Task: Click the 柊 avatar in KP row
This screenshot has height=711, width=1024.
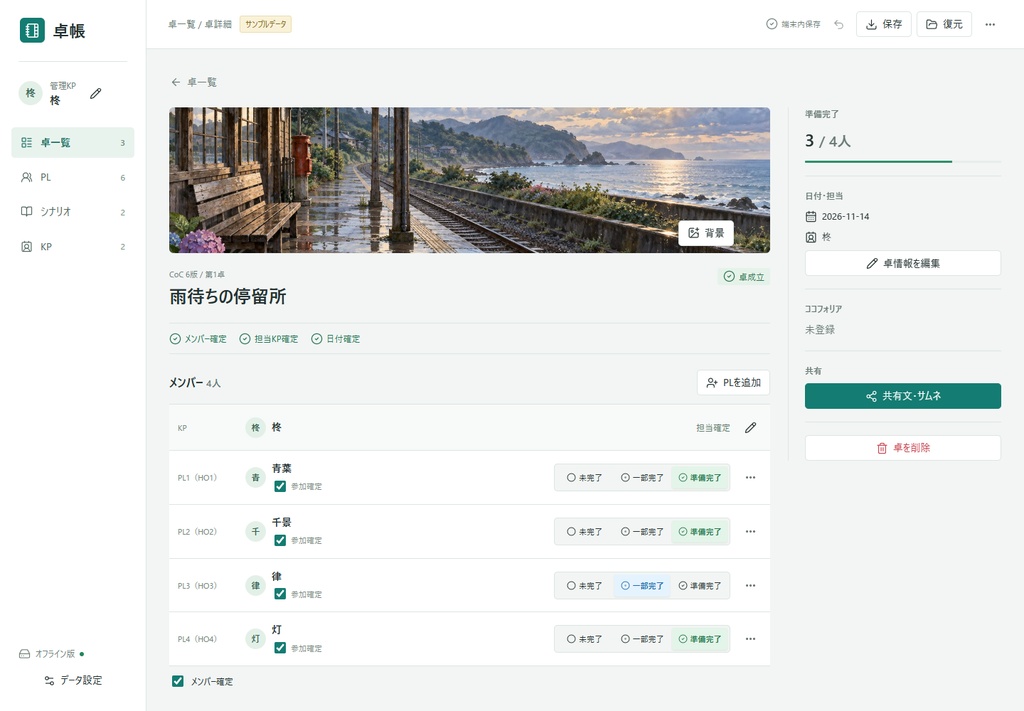Action: coord(255,428)
